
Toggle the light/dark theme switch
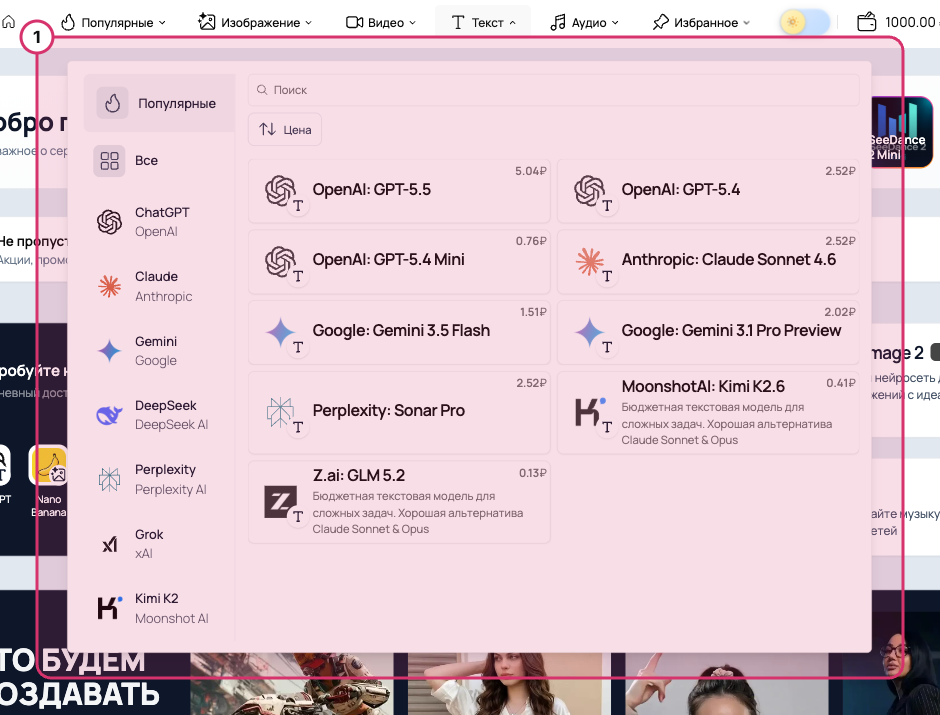(x=805, y=23)
